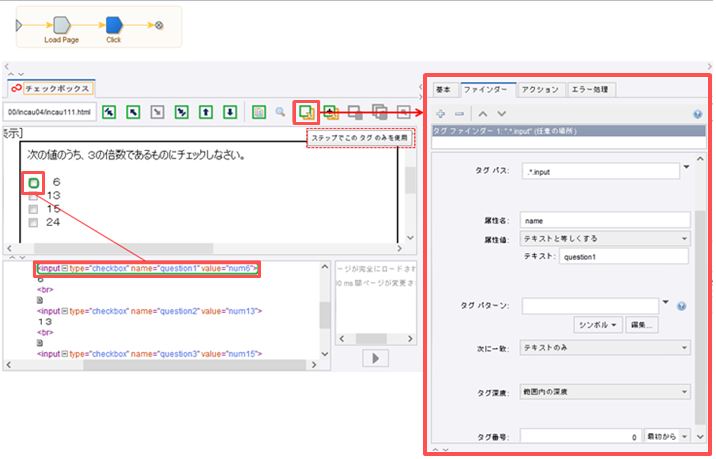This screenshot has height=459, width=716.
Task: Click the up-arrow navigation icon in toolbar
Action: click(x=205, y=112)
